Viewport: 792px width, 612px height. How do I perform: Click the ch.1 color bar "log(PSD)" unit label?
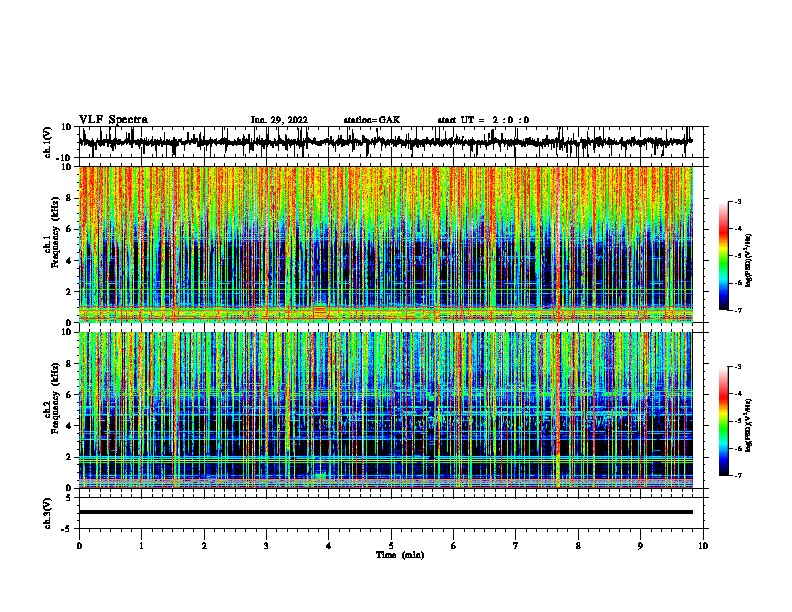749,260
